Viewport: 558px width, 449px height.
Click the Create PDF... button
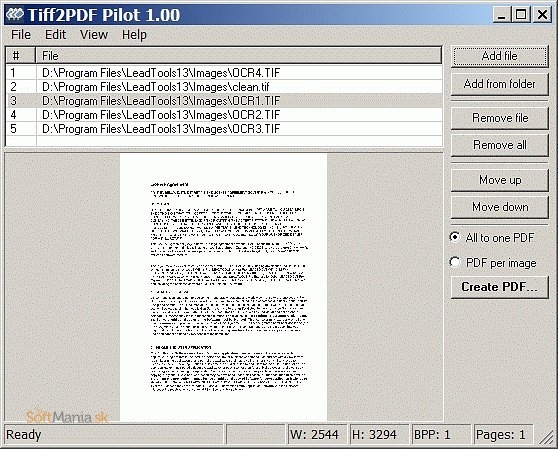(x=500, y=287)
